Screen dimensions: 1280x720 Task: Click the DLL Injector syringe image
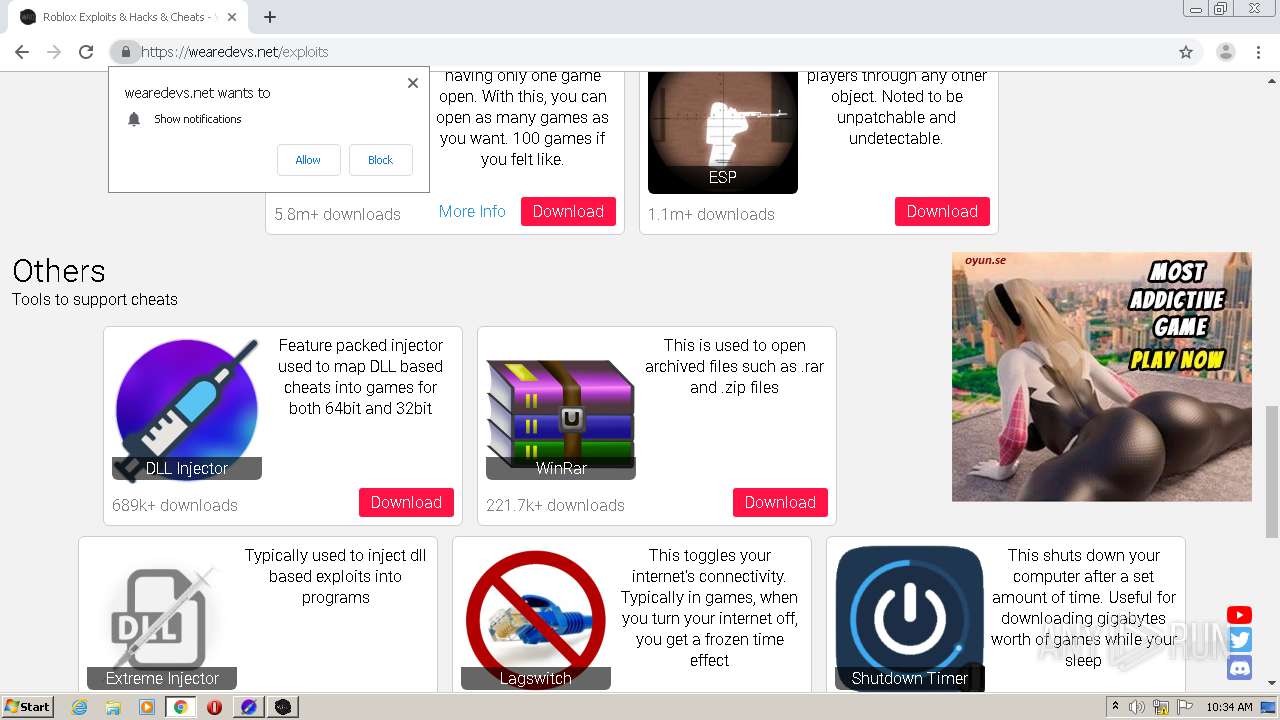point(187,408)
